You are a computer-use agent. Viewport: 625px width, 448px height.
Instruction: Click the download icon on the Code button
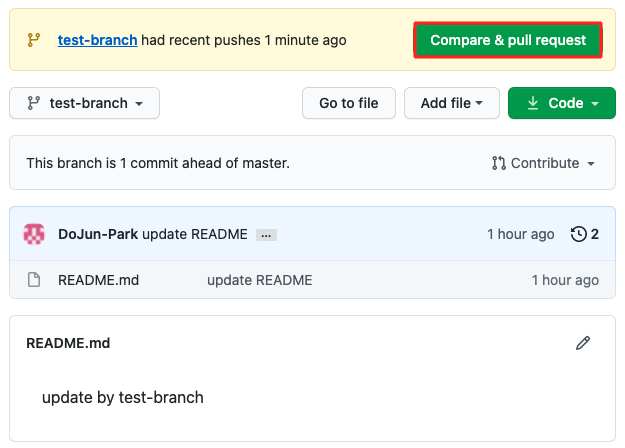[x=532, y=103]
